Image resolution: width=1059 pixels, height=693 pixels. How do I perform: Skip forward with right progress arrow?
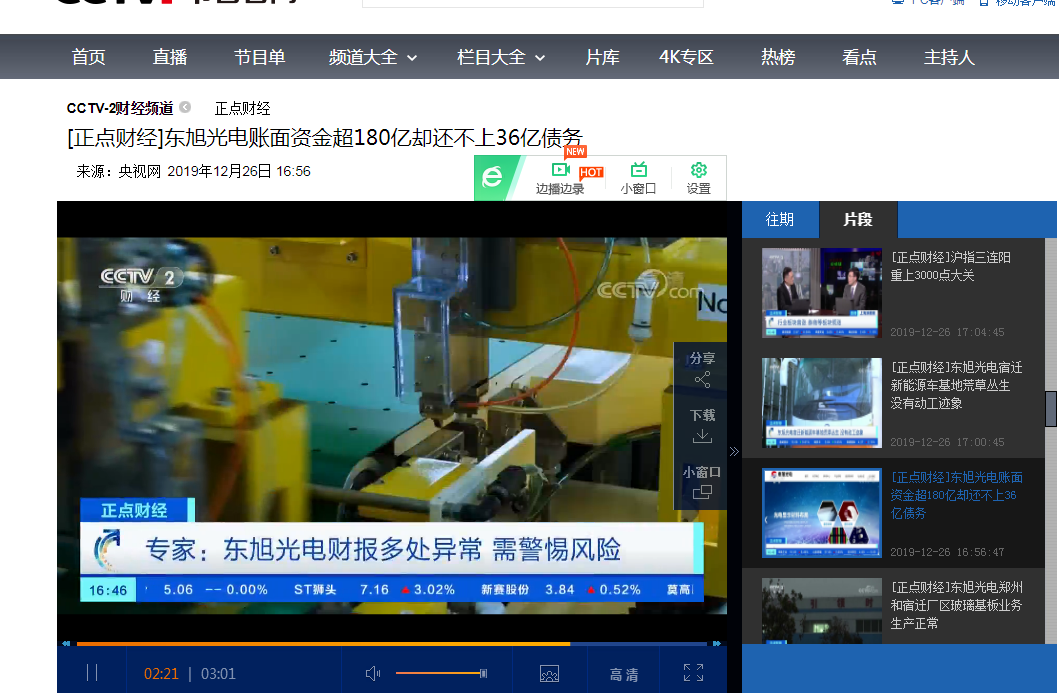point(717,644)
